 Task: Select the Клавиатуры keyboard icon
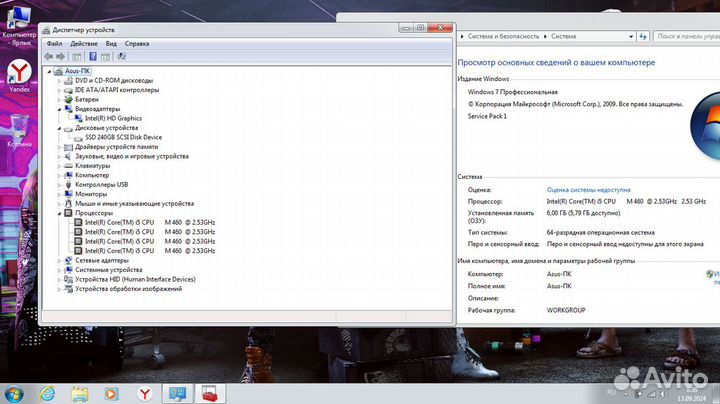[68, 166]
